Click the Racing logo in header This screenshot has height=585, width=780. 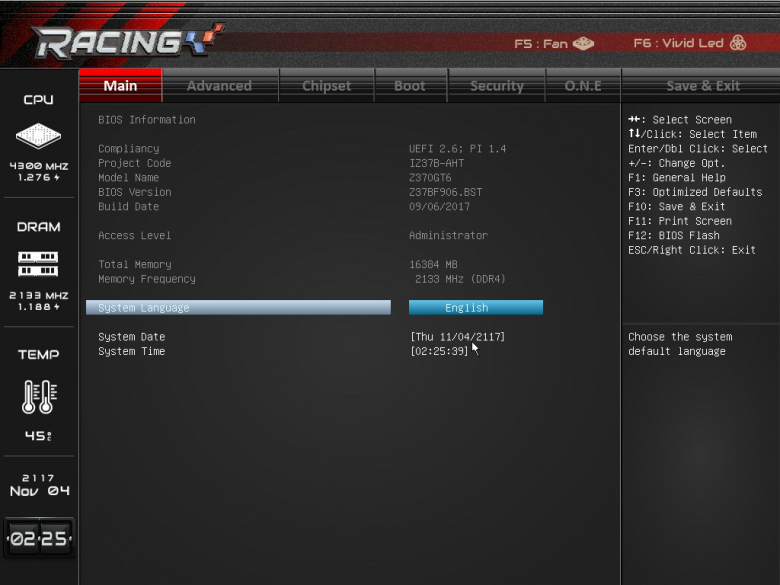click(127, 41)
